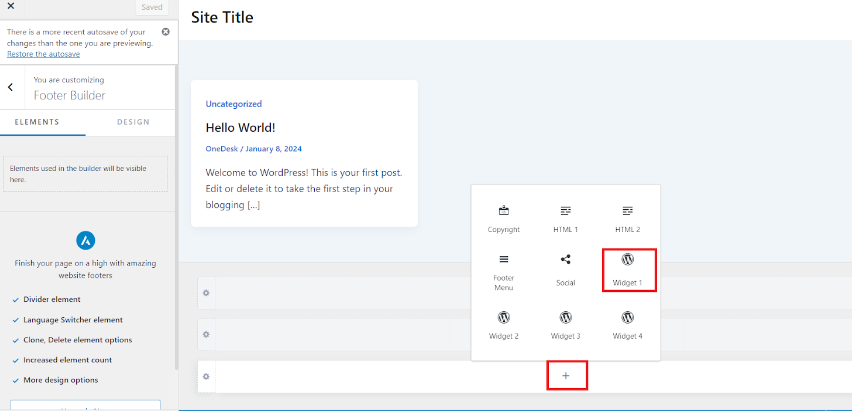This screenshot has width=852, height=411.
Task: Open the Hello World! post title
Action: point(240,127)
